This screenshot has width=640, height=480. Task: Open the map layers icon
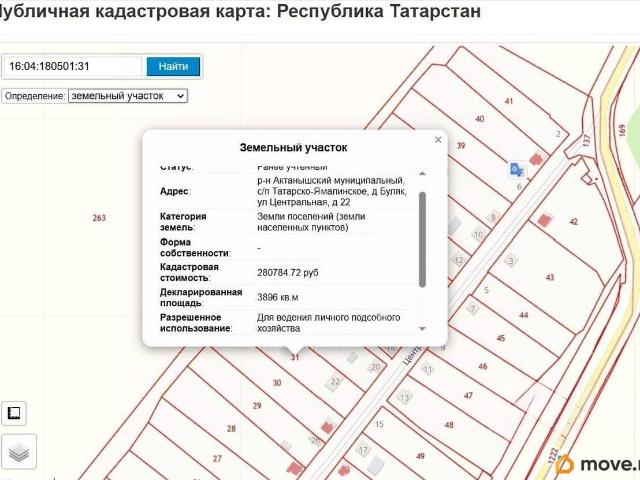click(x=19, y=452)
